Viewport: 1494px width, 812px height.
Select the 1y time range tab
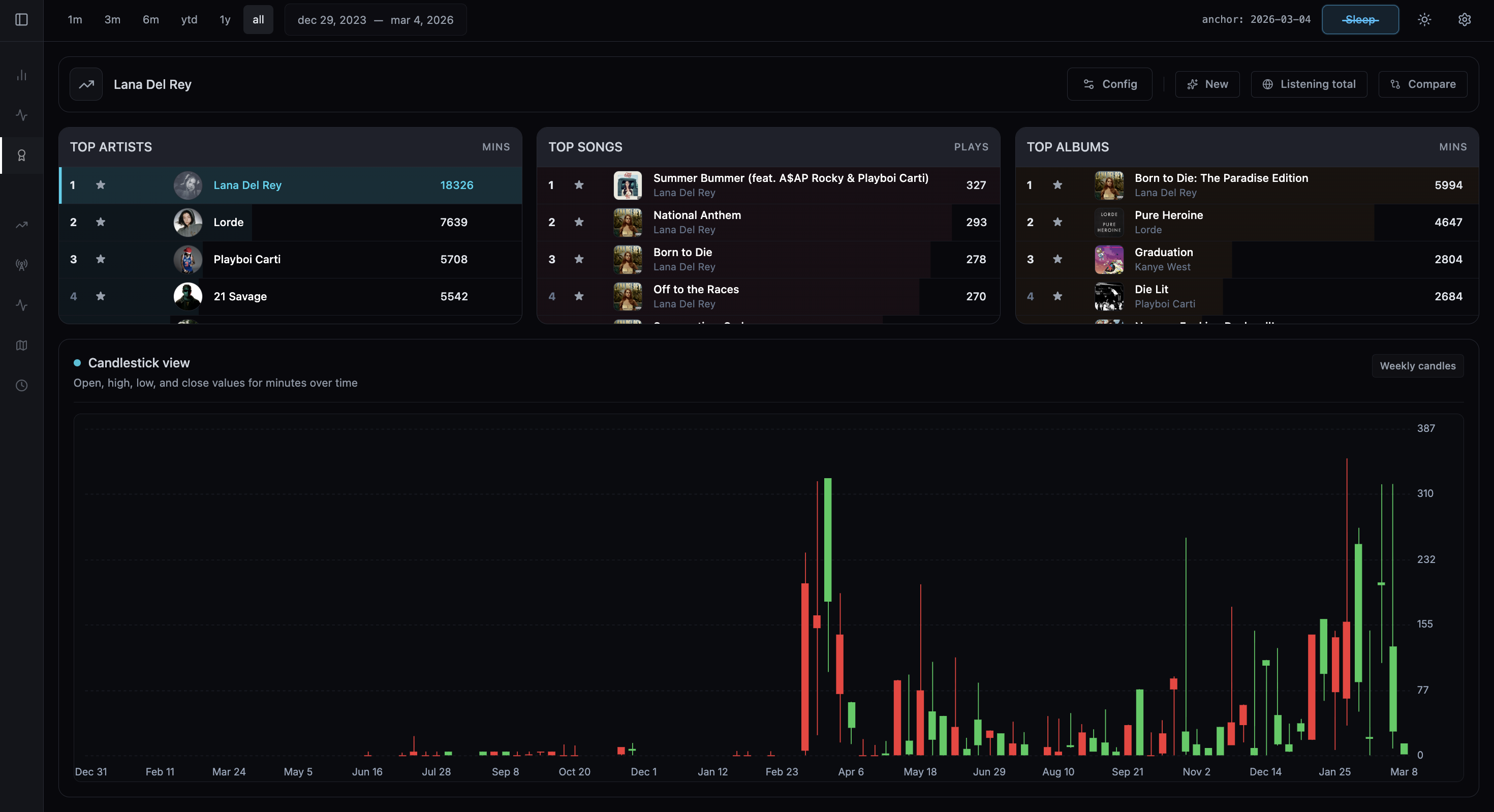pos(225,19)
